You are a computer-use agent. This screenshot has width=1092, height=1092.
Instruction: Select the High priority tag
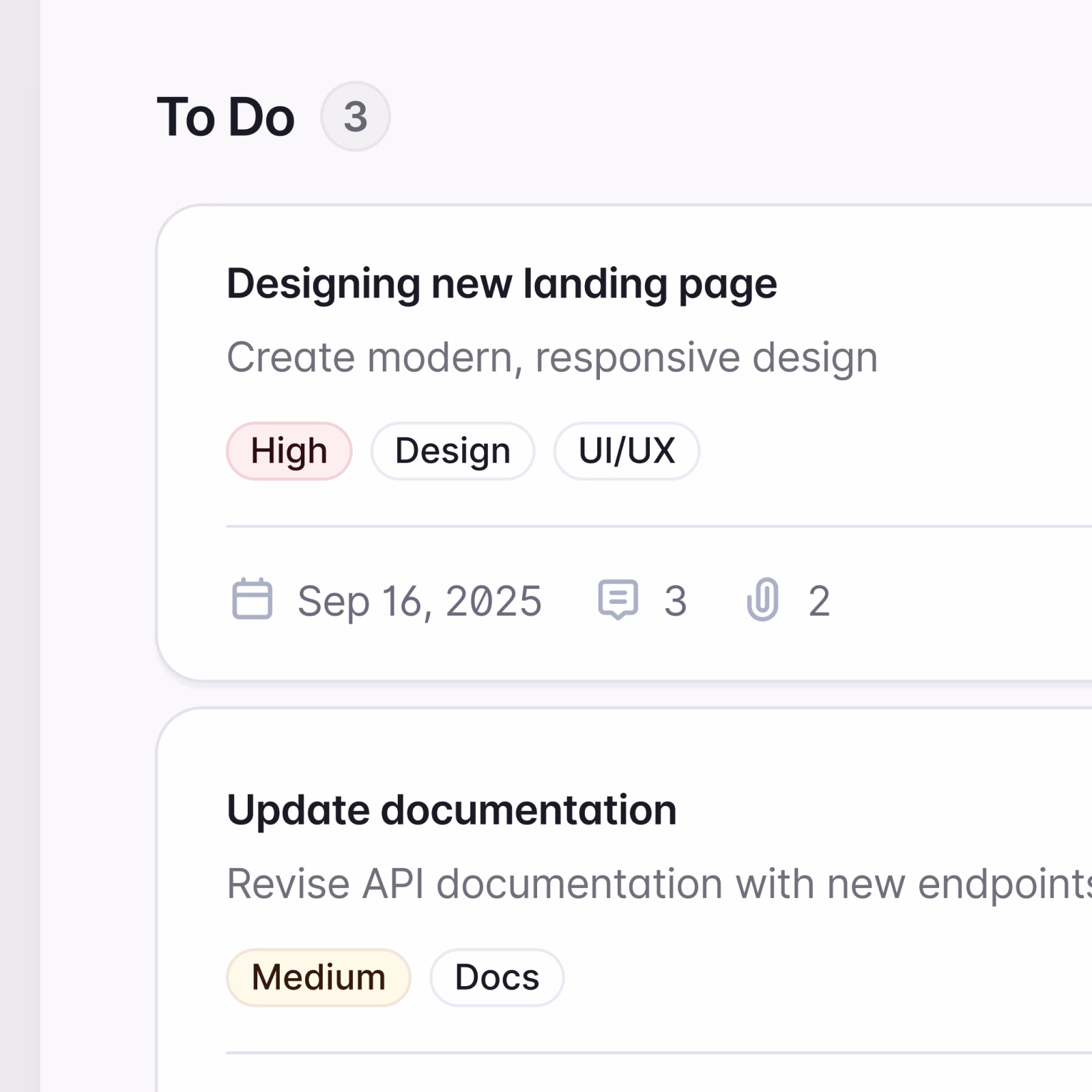289,451
